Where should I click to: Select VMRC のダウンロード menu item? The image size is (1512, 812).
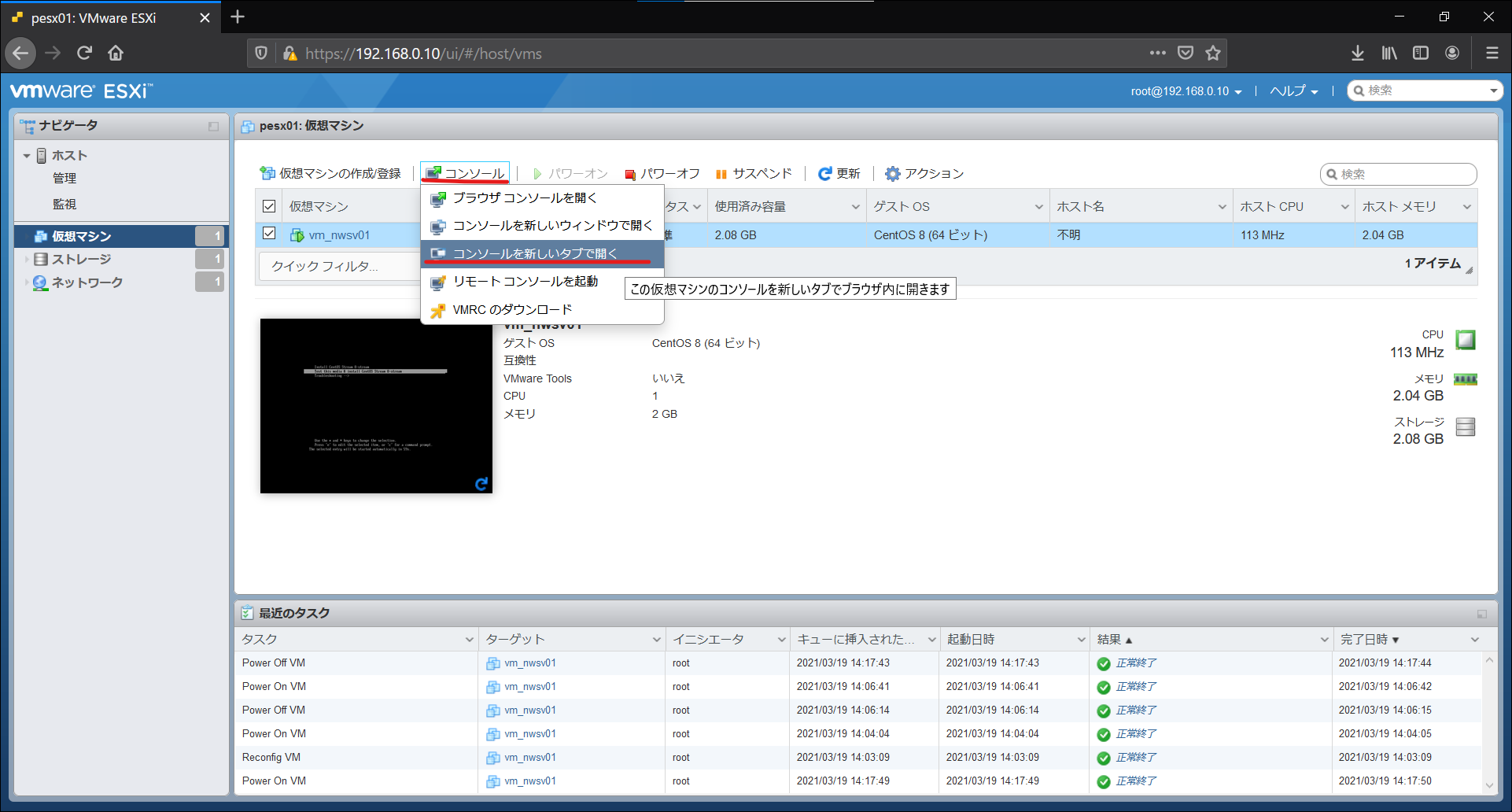click(543, 310)
